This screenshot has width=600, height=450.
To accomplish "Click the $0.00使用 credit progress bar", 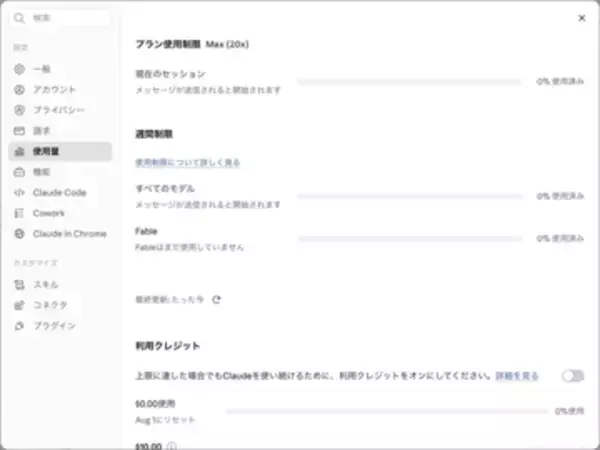I will tap(386, 411).
